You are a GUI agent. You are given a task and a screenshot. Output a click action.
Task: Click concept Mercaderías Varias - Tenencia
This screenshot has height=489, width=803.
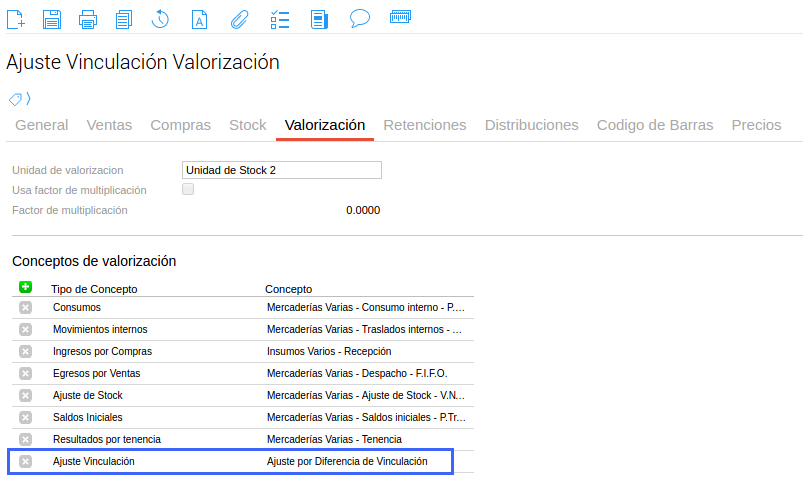[334, 439]
